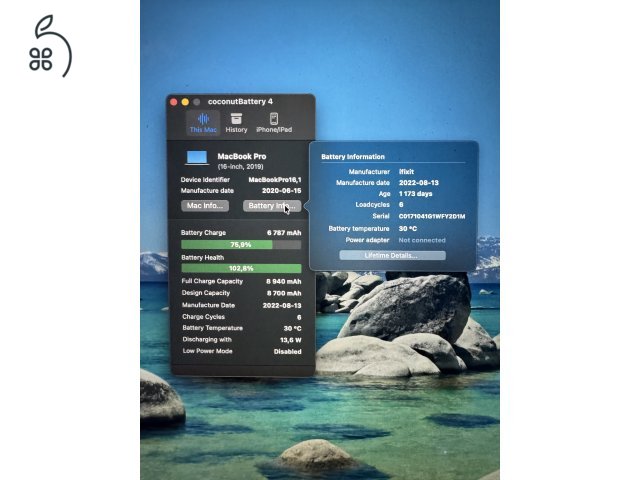Open the History archive box tab
The image size is (640, 480).
[x=236, y=123]
